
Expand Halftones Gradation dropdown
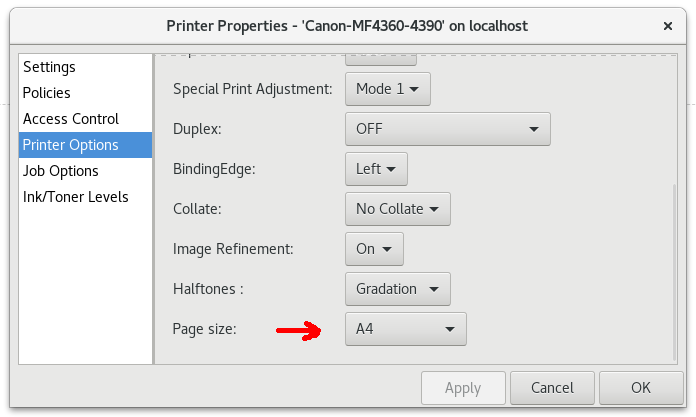(x=398, y=289)
